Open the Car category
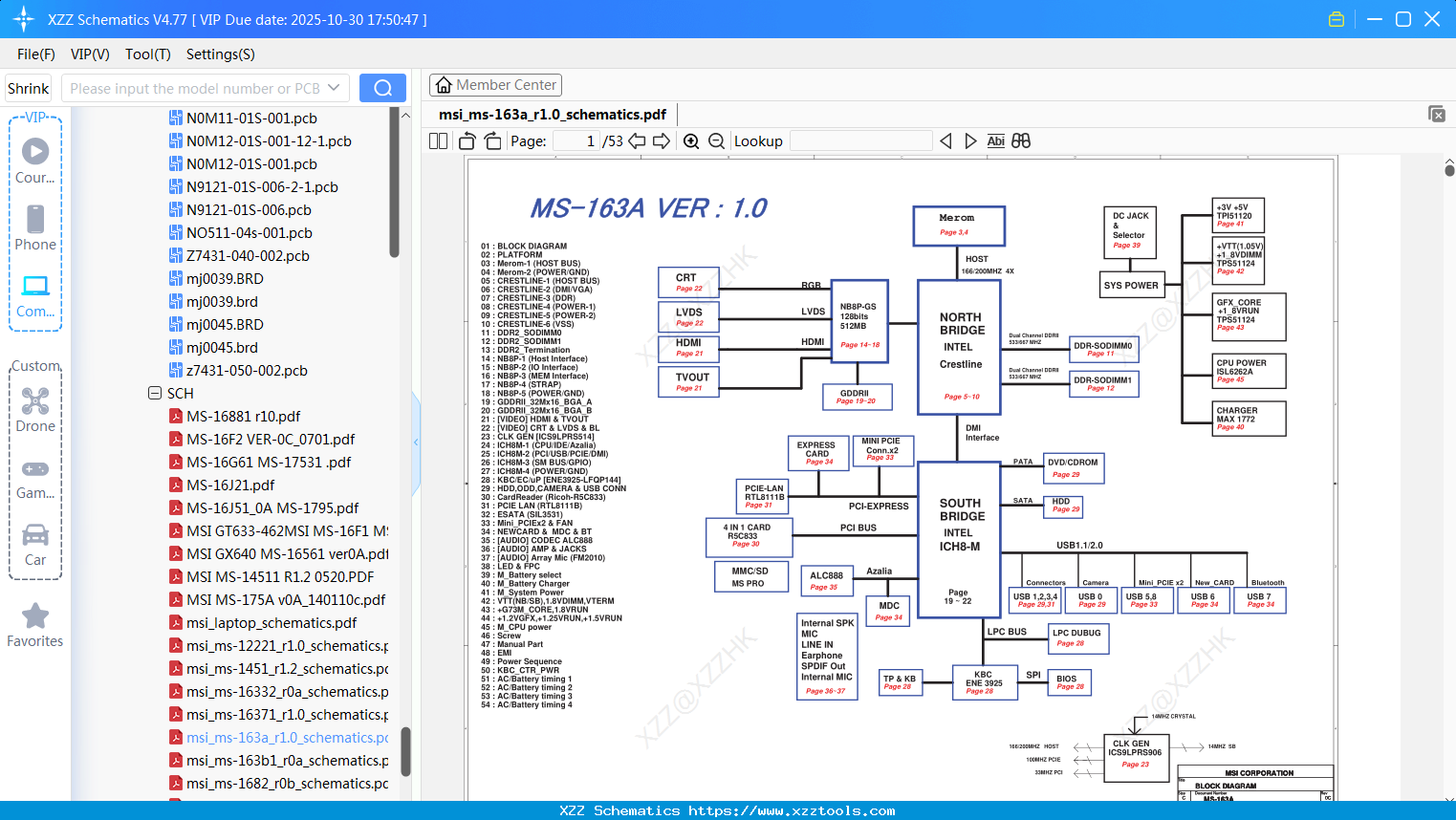The image size is (1456, 820). click(x=35, y=545)
